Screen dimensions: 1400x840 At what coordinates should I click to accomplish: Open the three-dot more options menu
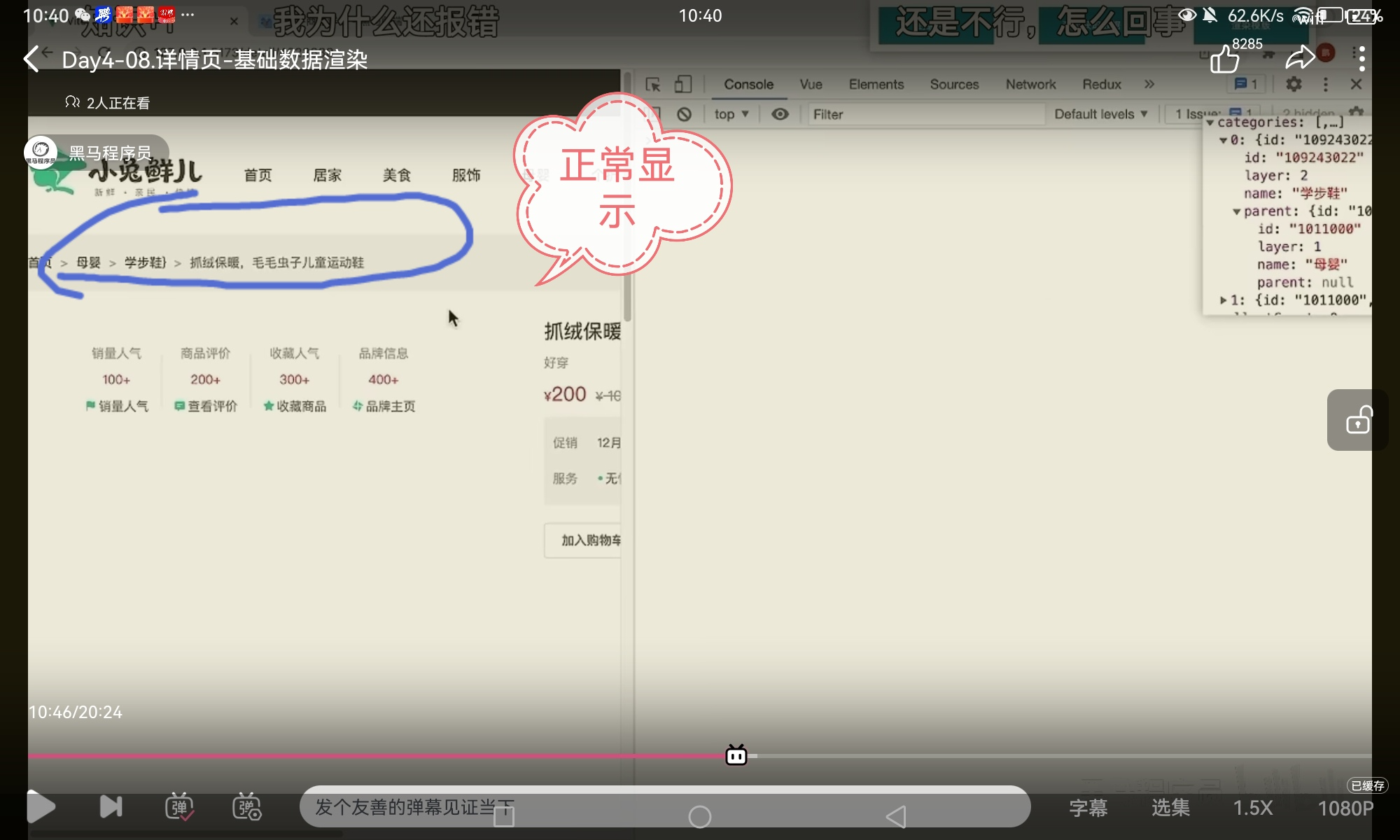click(x=1361, y=59)
